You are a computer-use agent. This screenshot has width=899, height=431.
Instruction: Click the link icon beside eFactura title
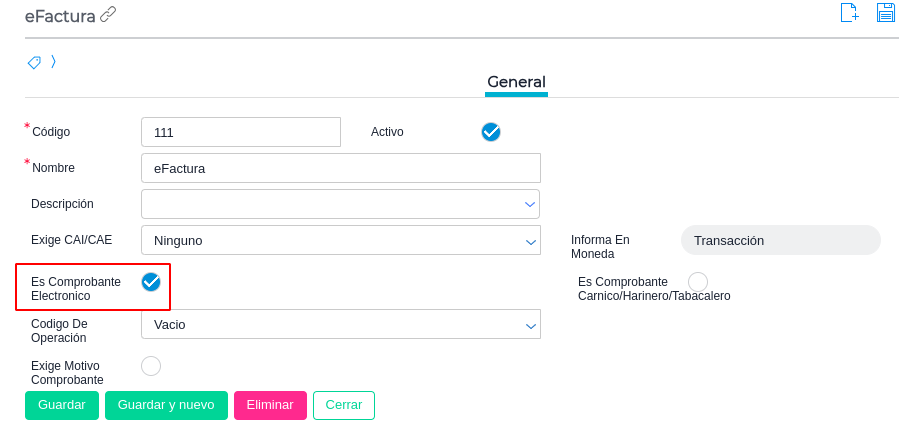[108, 14]
